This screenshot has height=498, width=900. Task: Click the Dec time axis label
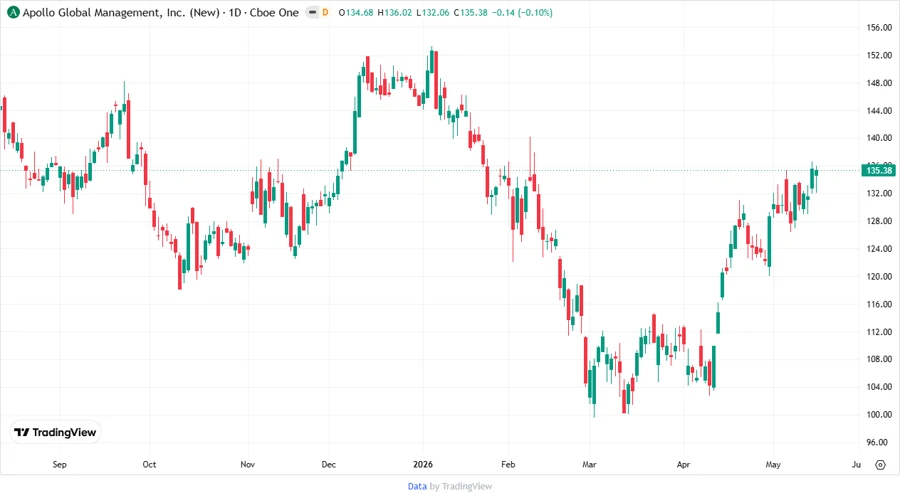pos(329,464)
